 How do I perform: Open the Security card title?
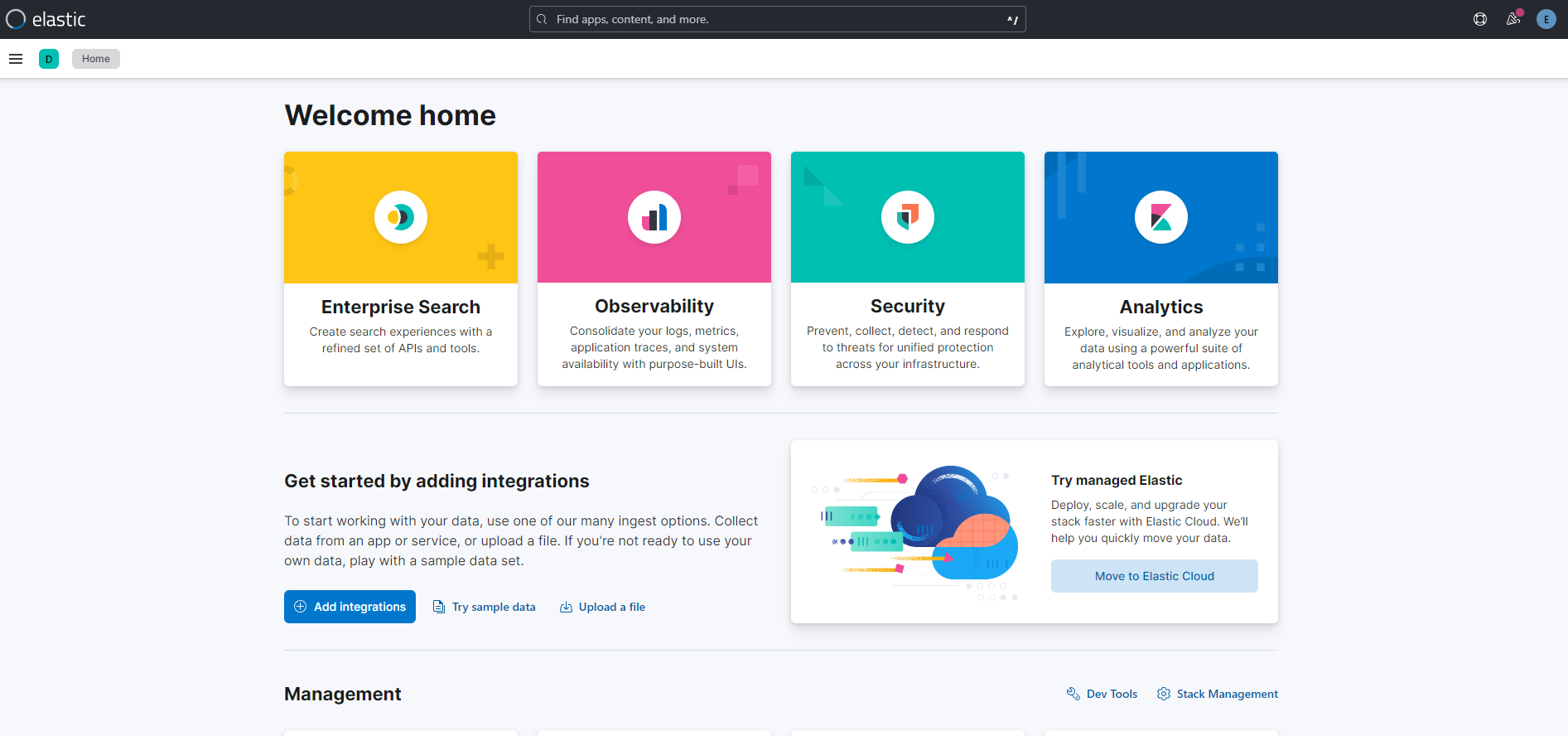[908, 306]
